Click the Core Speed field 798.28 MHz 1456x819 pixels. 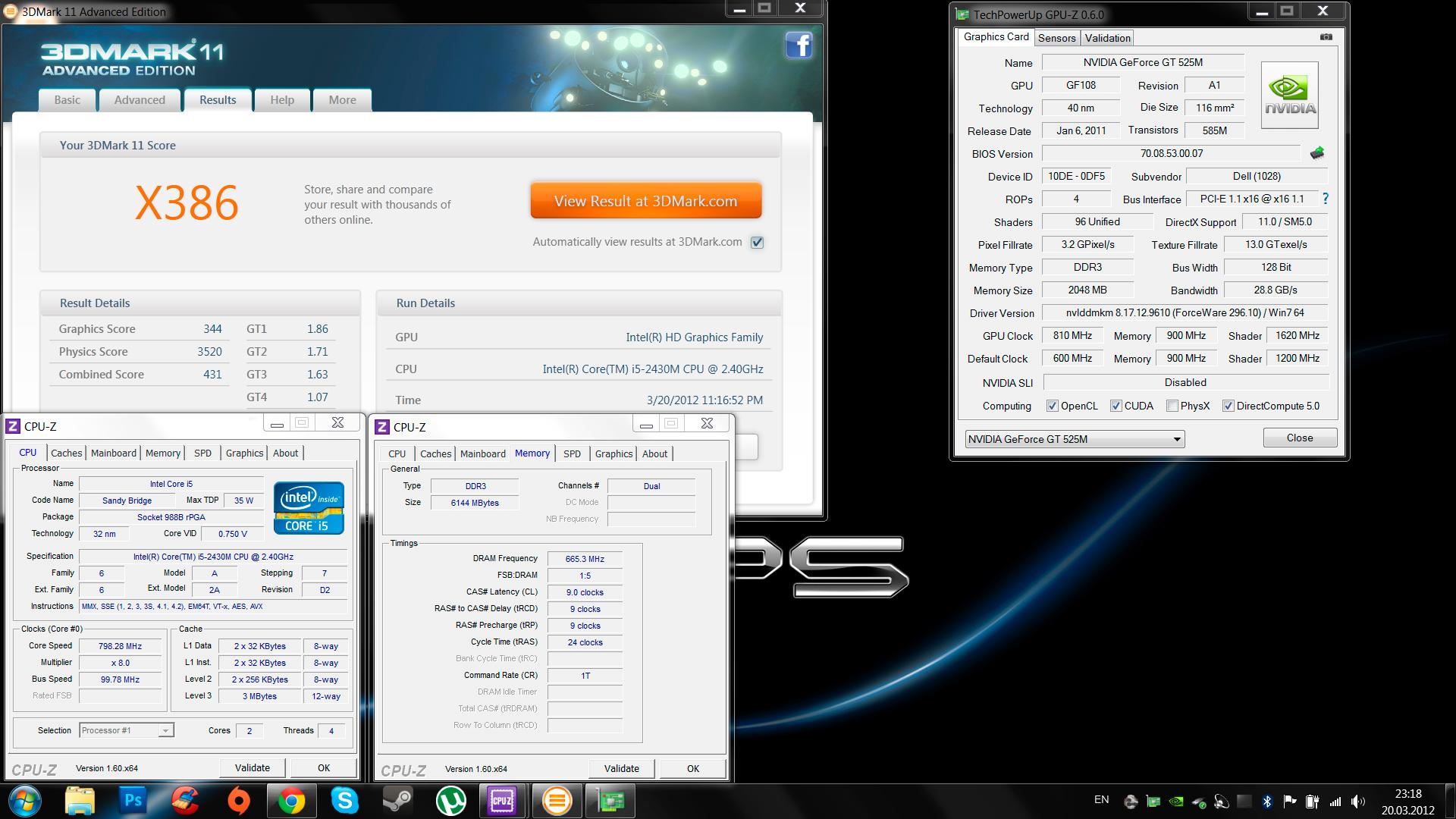coord(120,646)
